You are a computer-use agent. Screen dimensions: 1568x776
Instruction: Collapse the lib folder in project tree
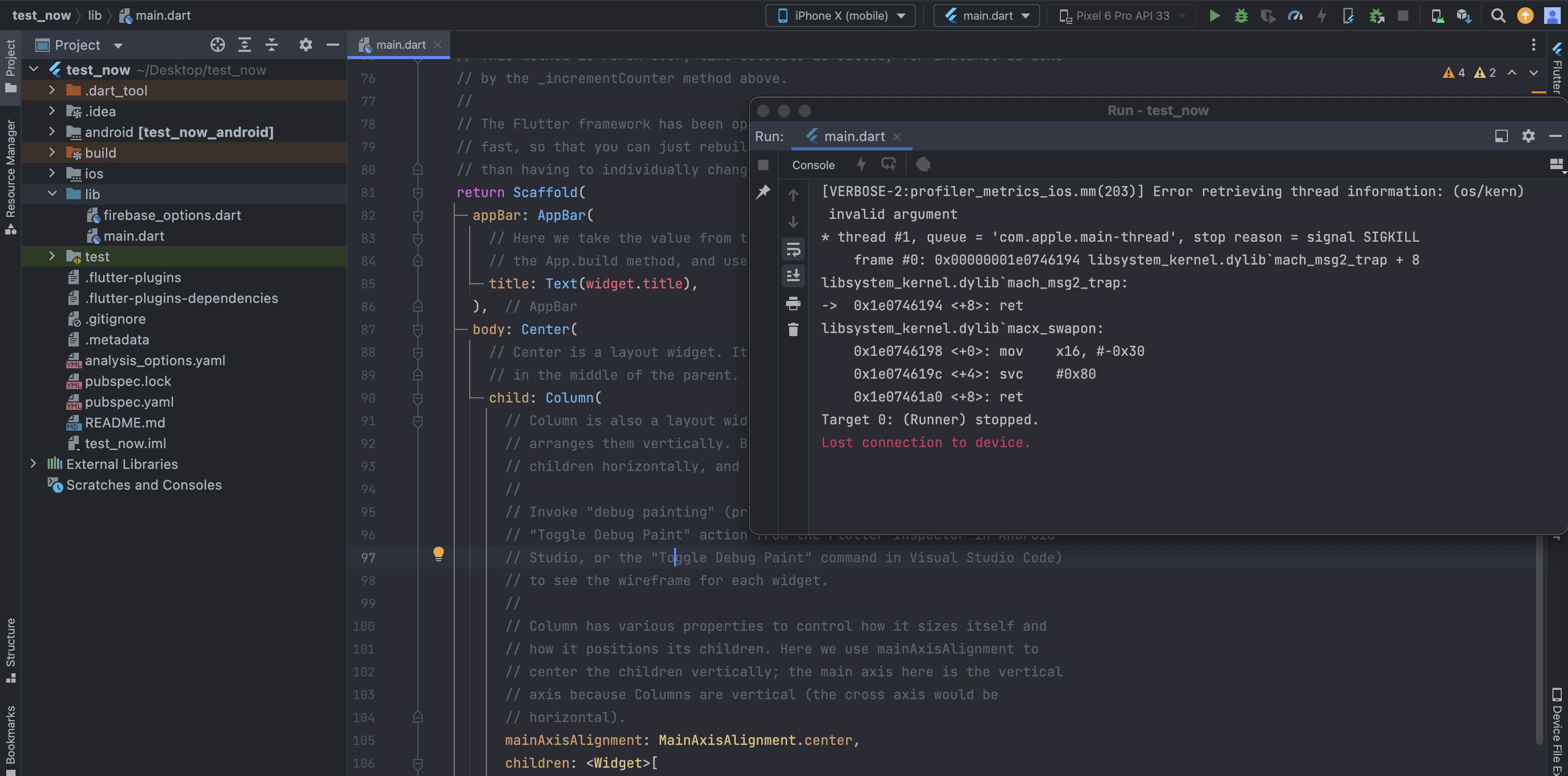52,193
